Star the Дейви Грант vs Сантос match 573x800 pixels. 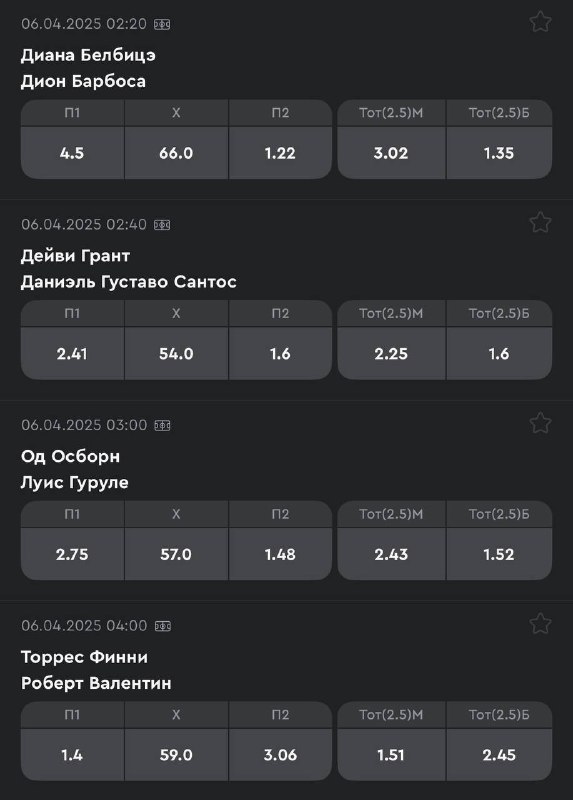[540, 222]
